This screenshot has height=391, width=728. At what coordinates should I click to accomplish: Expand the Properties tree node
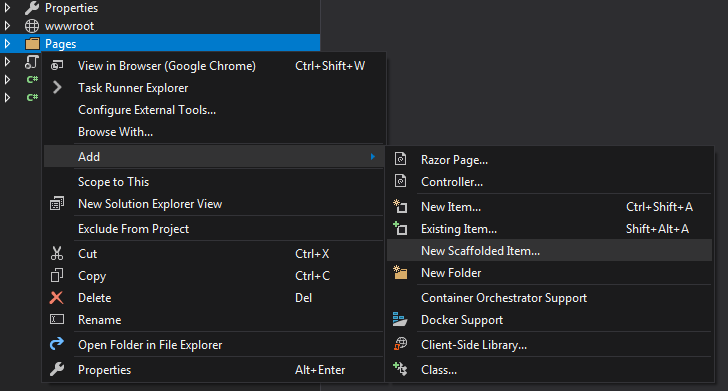[x=7, y=8]
